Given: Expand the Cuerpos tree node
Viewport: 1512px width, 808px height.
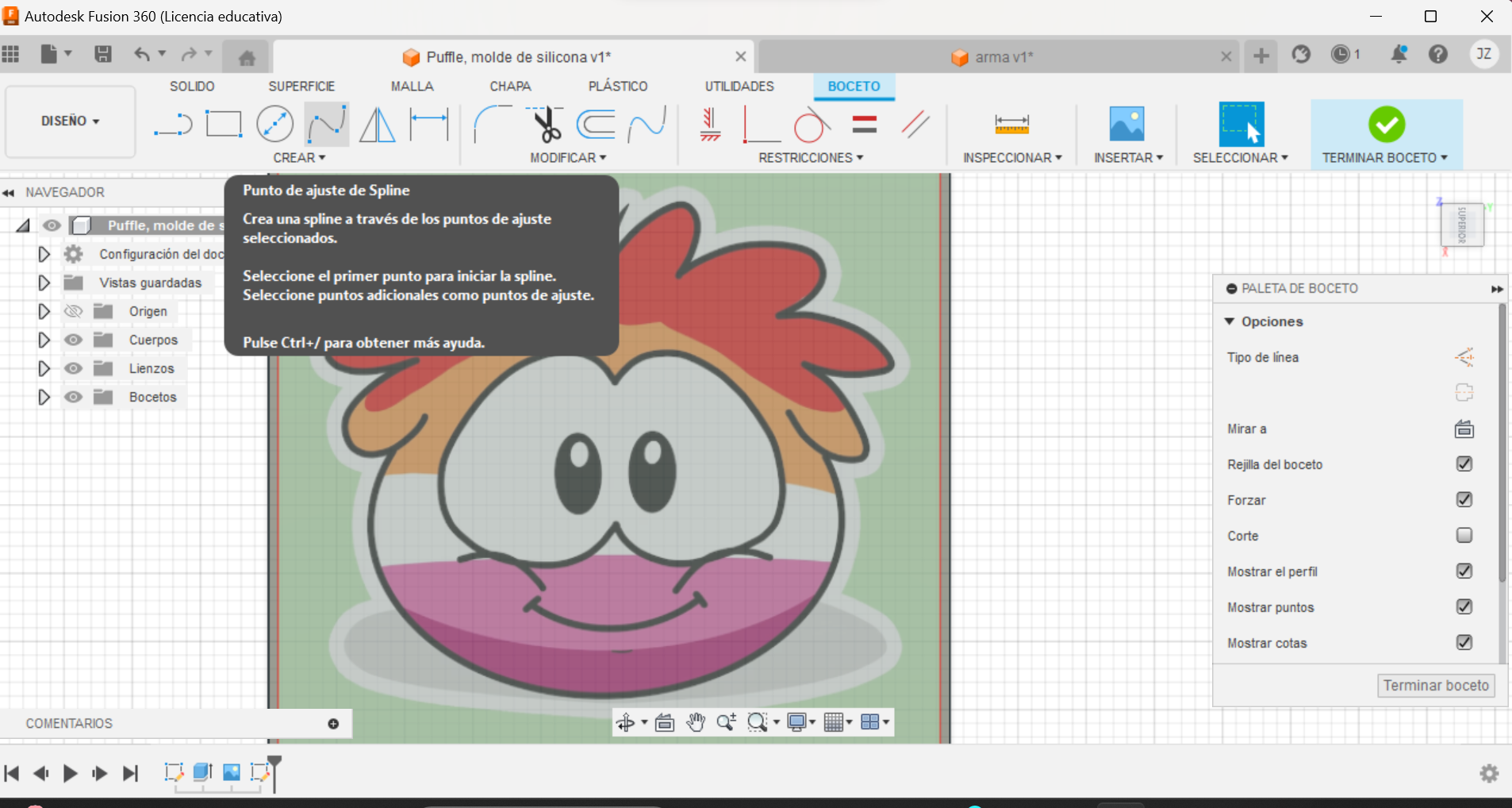Looking at the screenshot, I should tap(44, 340).
